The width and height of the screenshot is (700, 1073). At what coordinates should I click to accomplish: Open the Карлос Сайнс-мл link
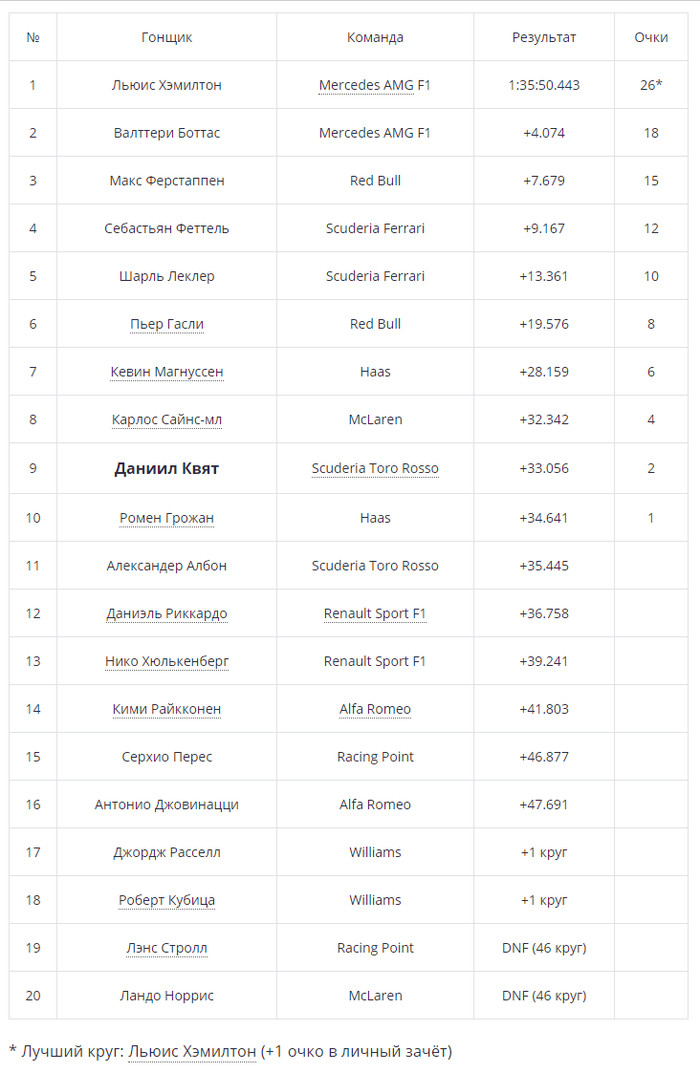[167, 420]
